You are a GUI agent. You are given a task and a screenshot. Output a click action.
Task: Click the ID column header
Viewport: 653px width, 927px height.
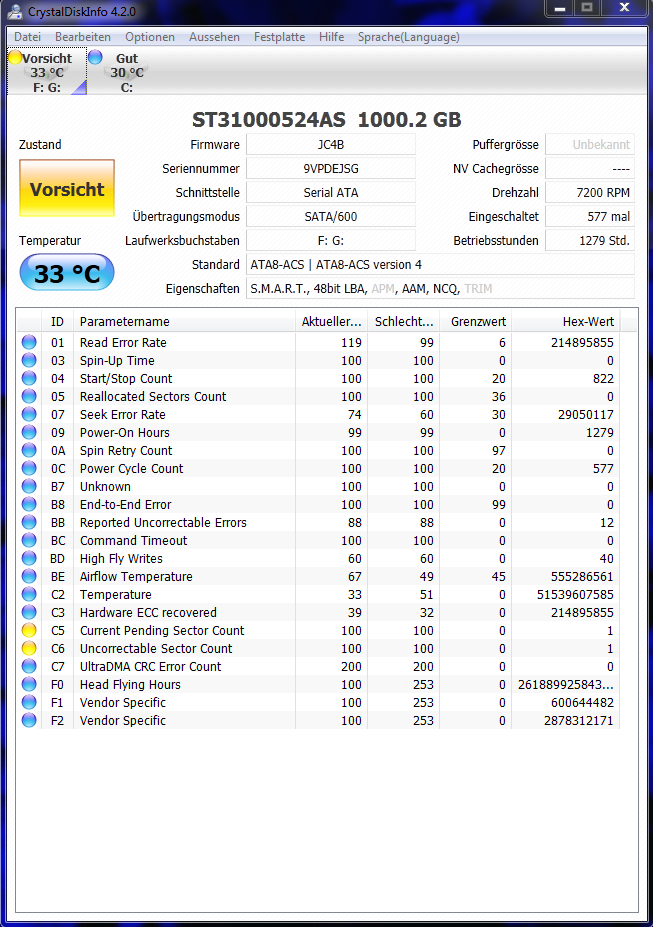pyautogui.click(x=57, y=321)
